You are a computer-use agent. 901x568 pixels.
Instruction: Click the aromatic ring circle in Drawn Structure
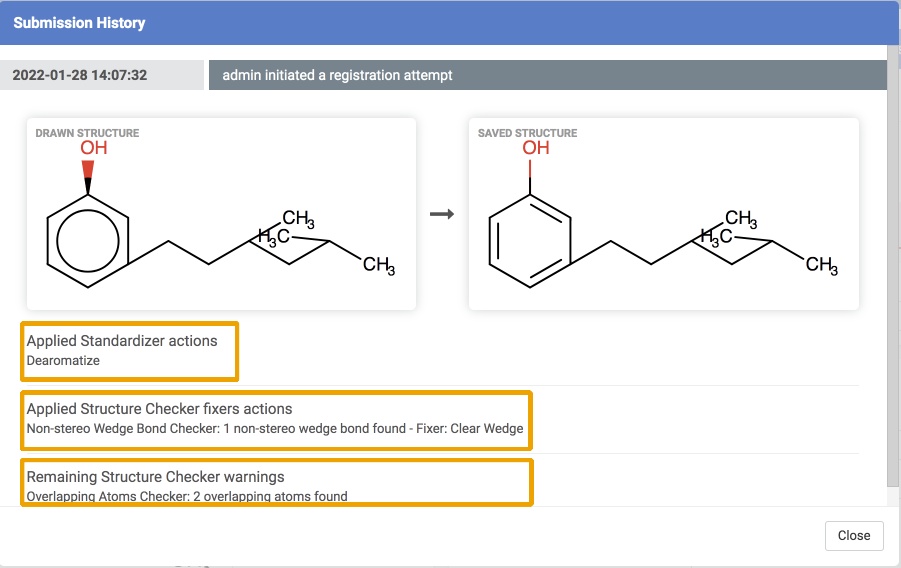[87, 241]
